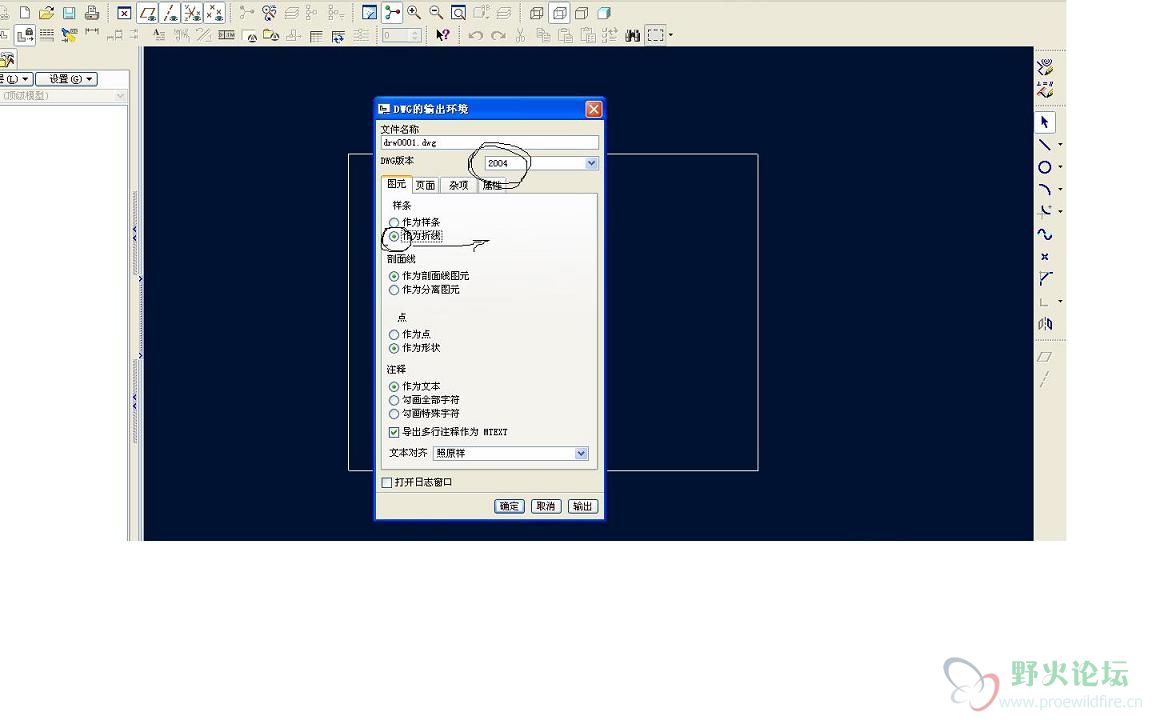Switch to the 杂项 tab
1152x720 pixels.
pos(458,185)
